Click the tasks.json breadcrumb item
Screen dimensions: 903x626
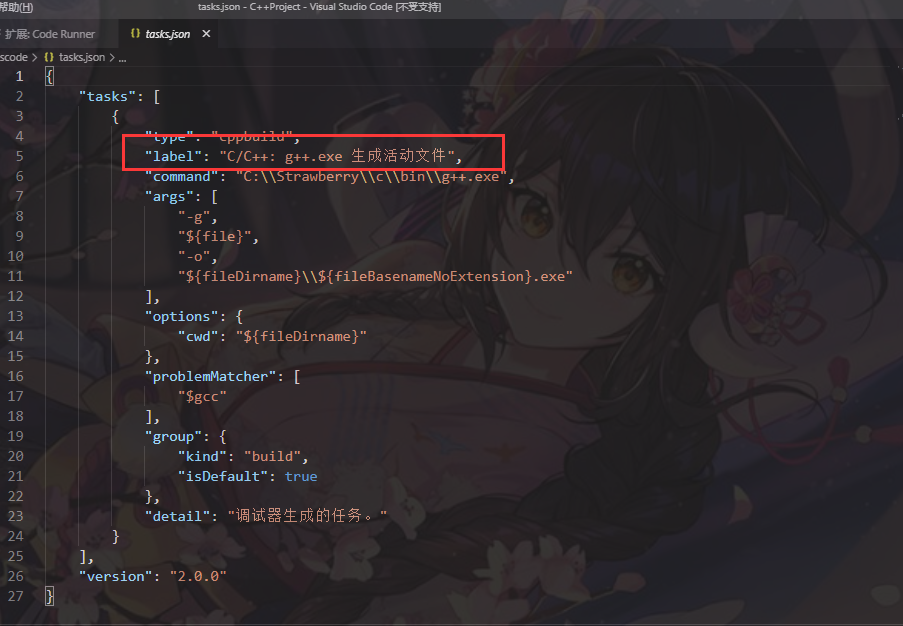tap(82, 57)
